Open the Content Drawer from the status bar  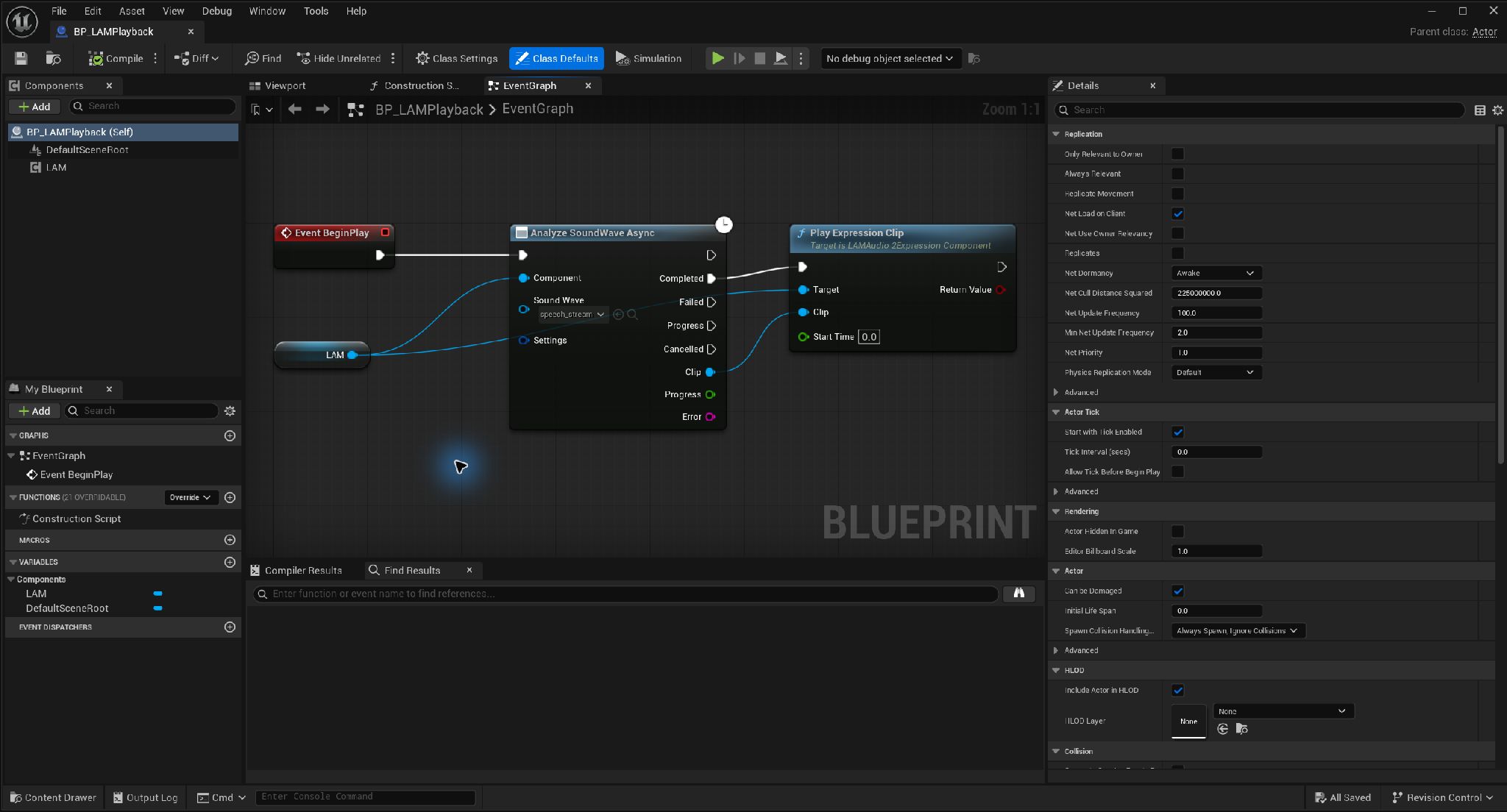point(53,797)
